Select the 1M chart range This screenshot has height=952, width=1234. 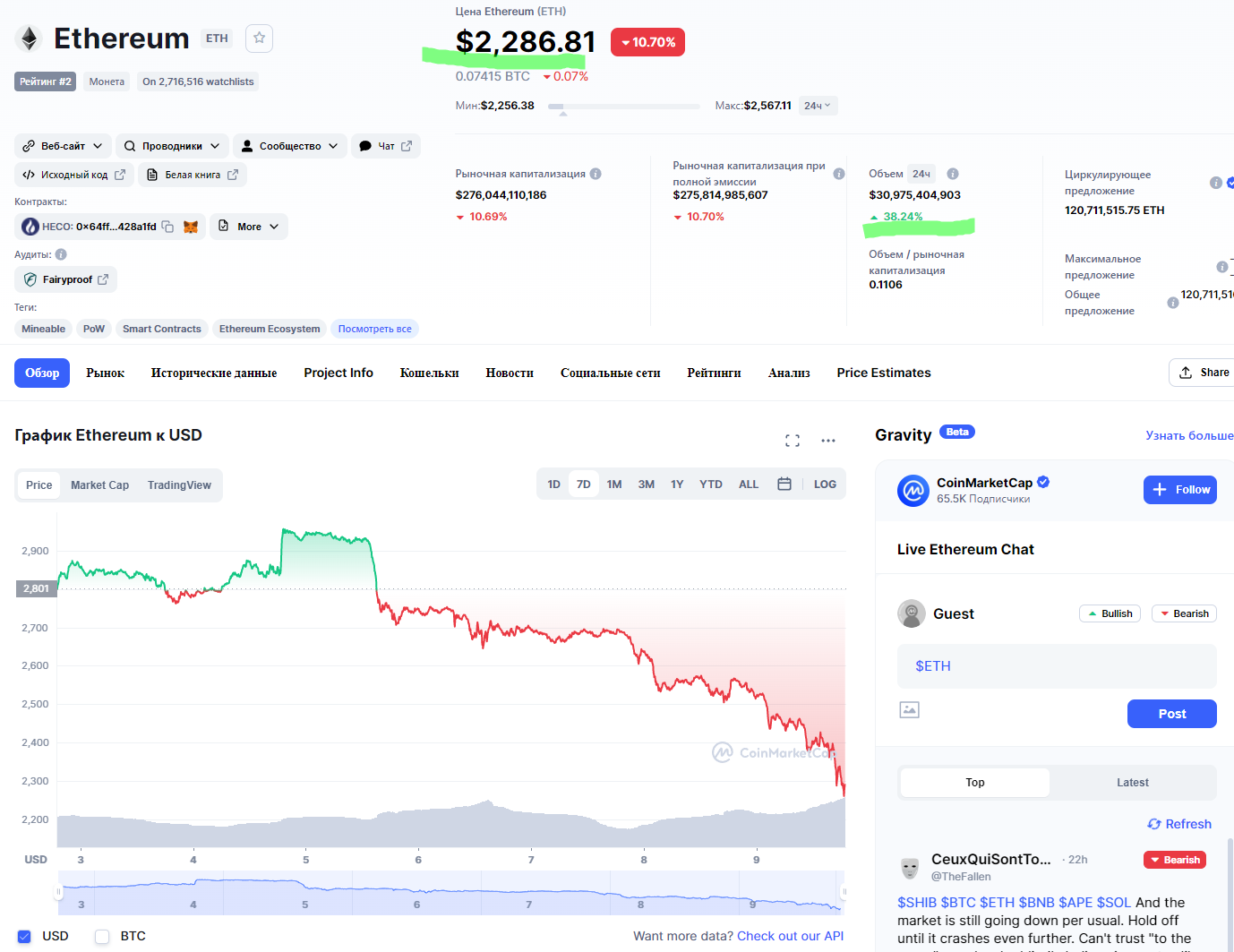point(614,485)
